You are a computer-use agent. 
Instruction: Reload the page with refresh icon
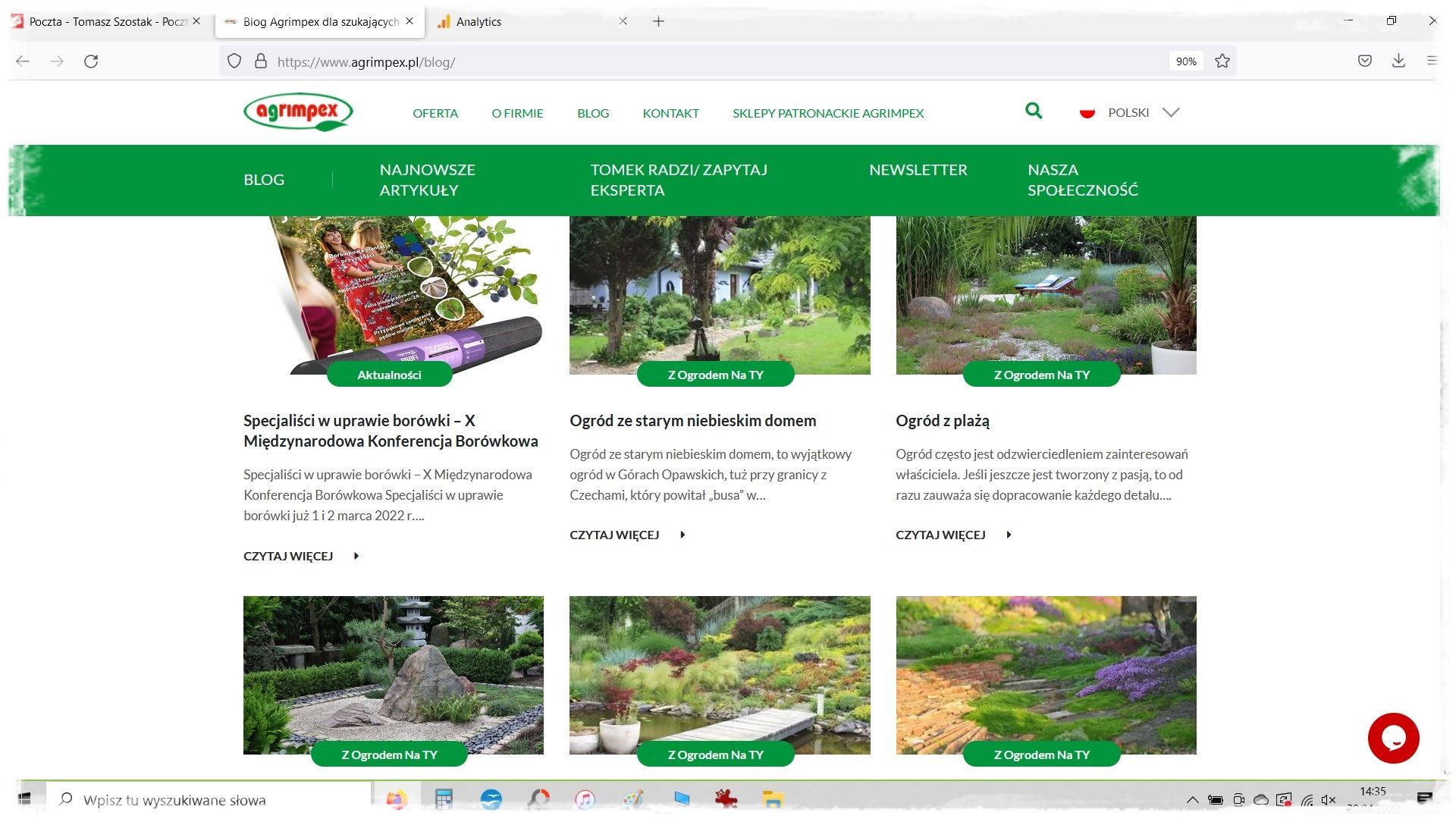click(x=91, y=61)
